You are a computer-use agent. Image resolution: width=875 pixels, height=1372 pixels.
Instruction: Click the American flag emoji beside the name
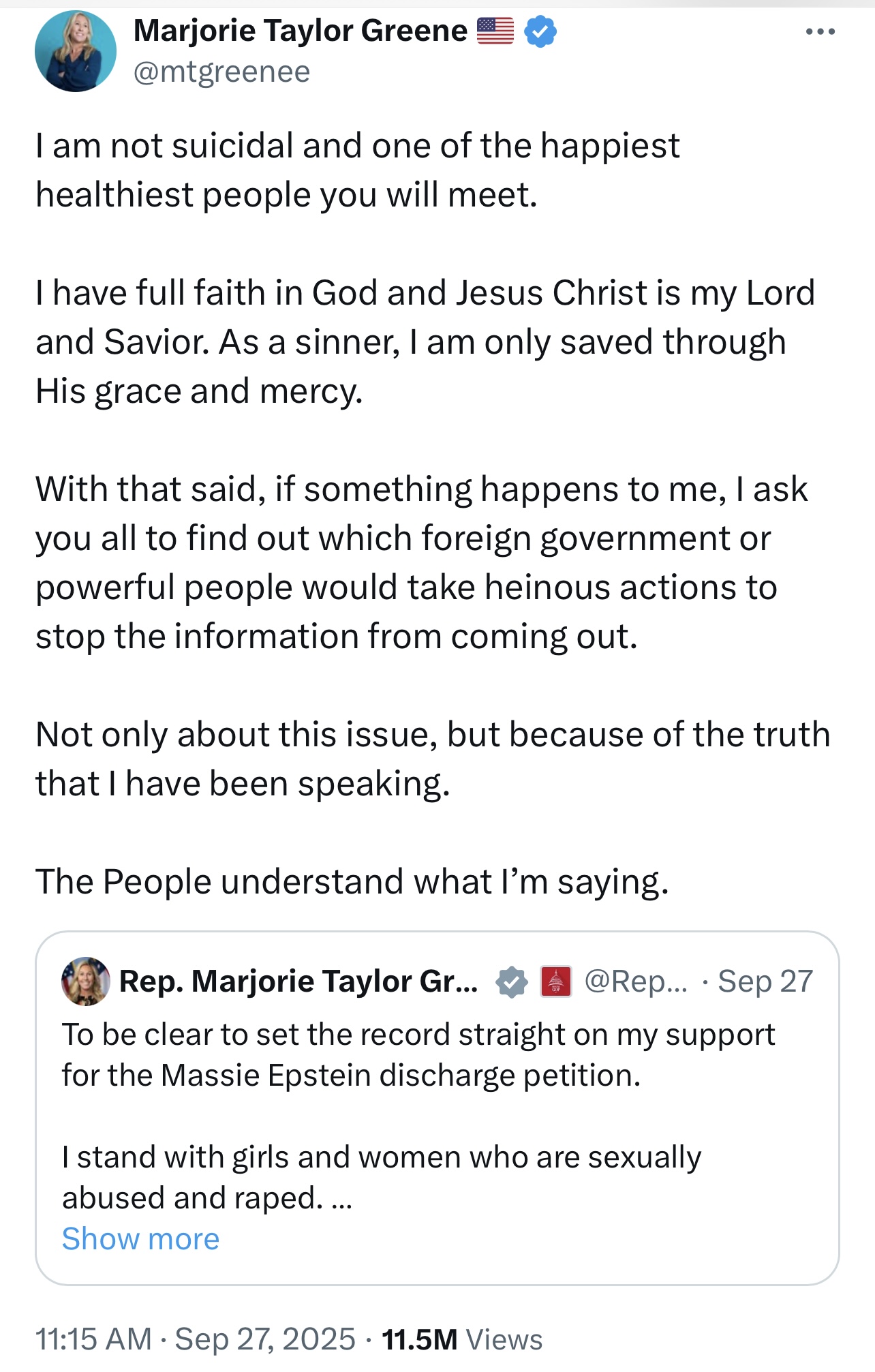point(495,31)
